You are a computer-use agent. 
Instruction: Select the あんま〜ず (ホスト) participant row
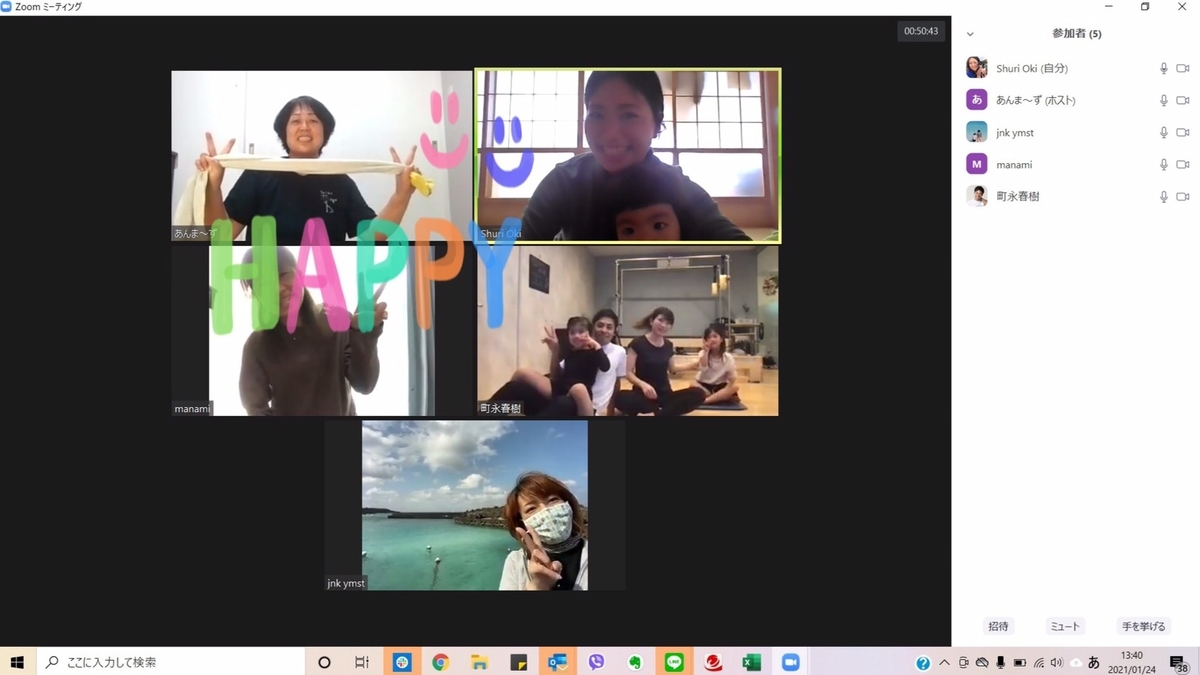point(1076,100)
